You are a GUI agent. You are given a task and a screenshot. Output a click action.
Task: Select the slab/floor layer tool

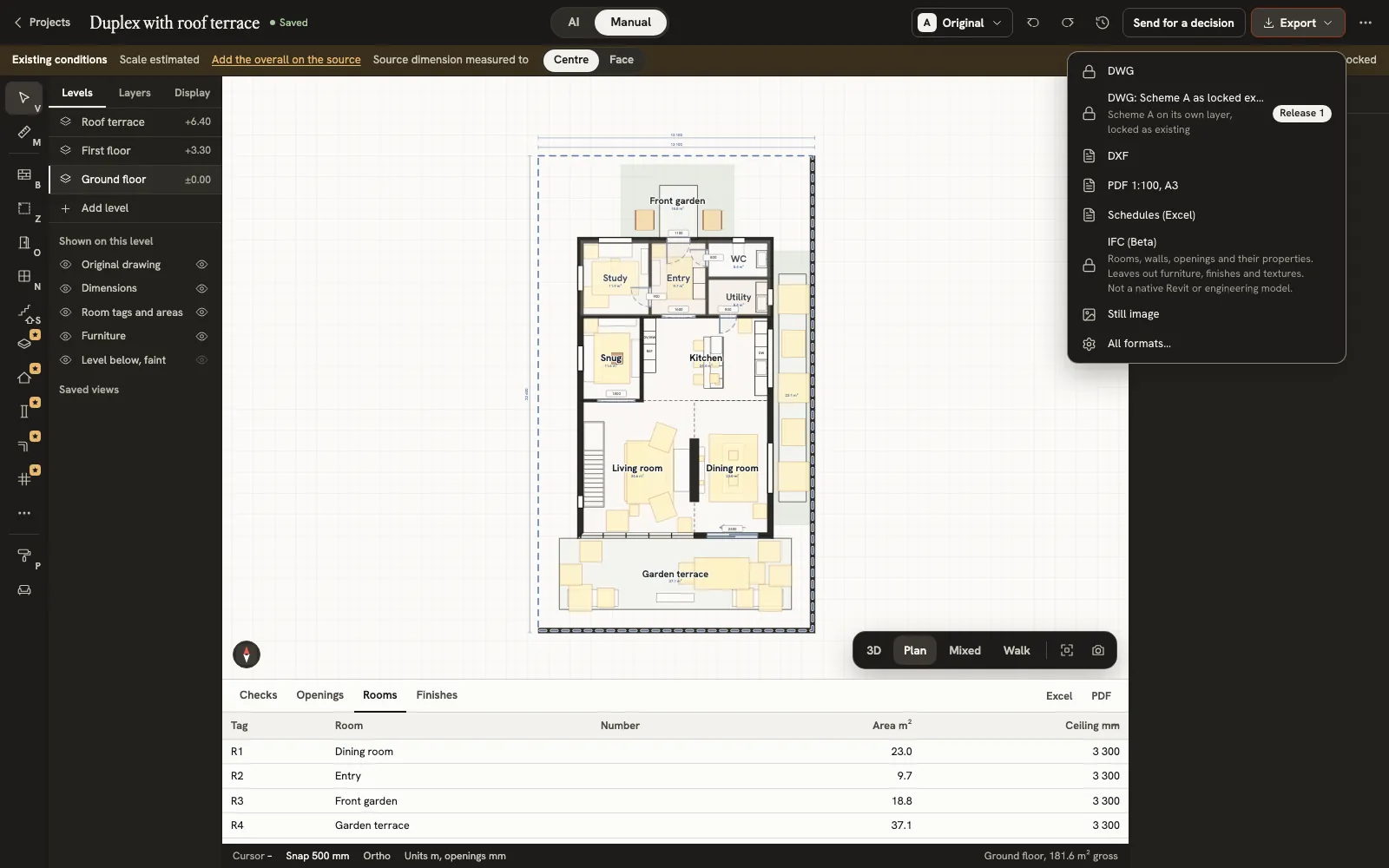pos(24,344)
